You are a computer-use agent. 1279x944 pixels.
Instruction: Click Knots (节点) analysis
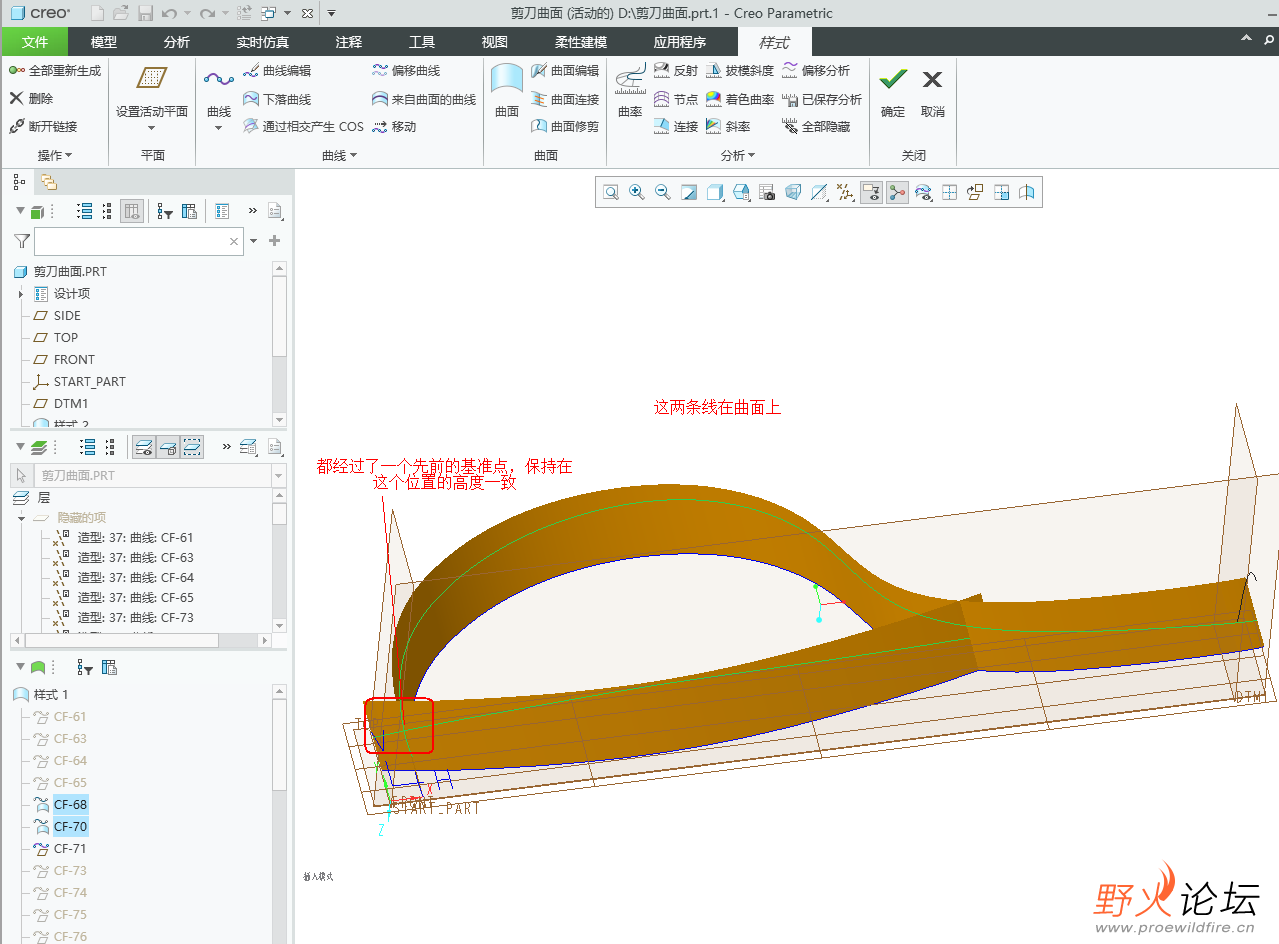(x=676, y=99)
